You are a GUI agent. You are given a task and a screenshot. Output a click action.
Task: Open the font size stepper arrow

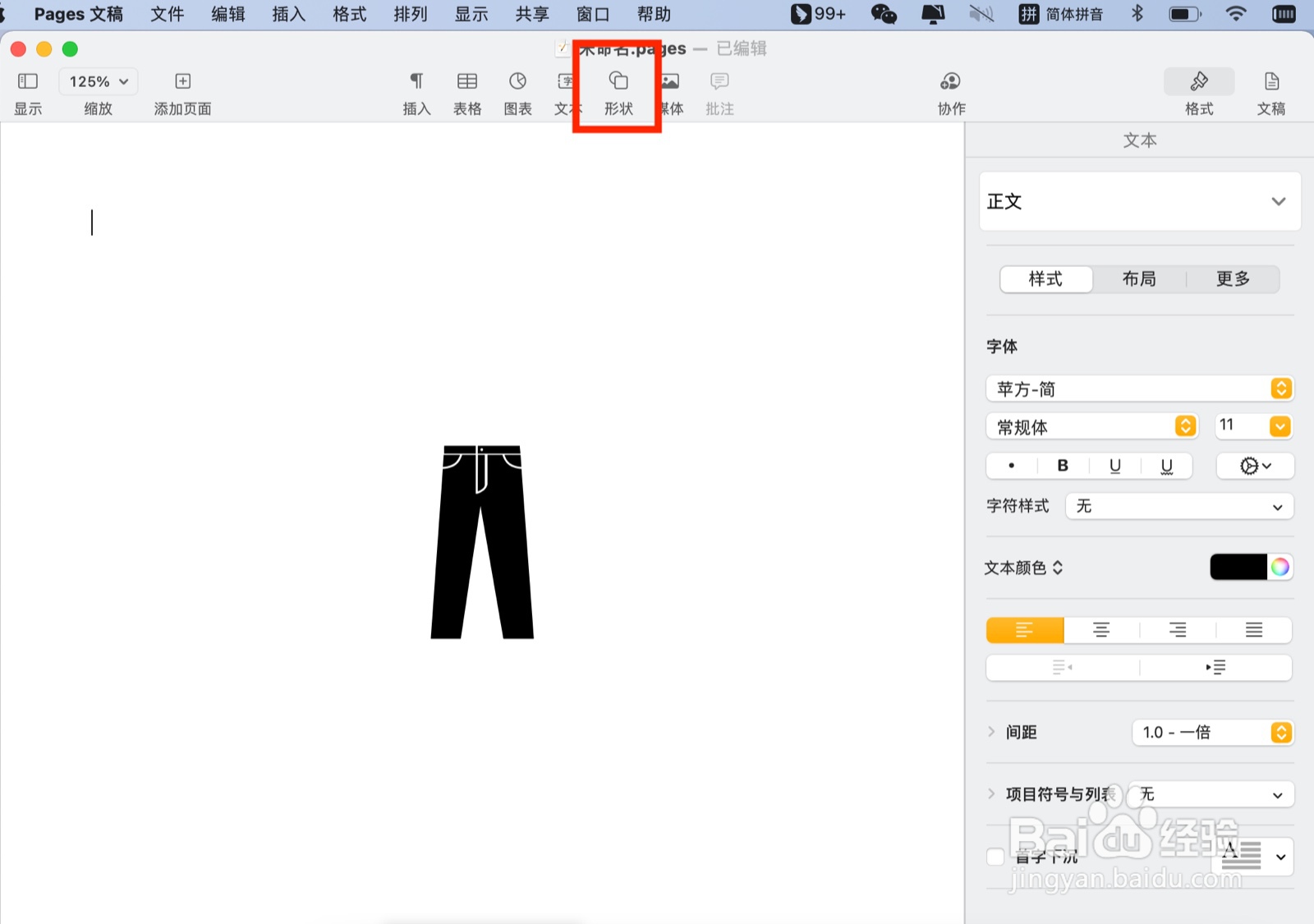point(1280,426)
